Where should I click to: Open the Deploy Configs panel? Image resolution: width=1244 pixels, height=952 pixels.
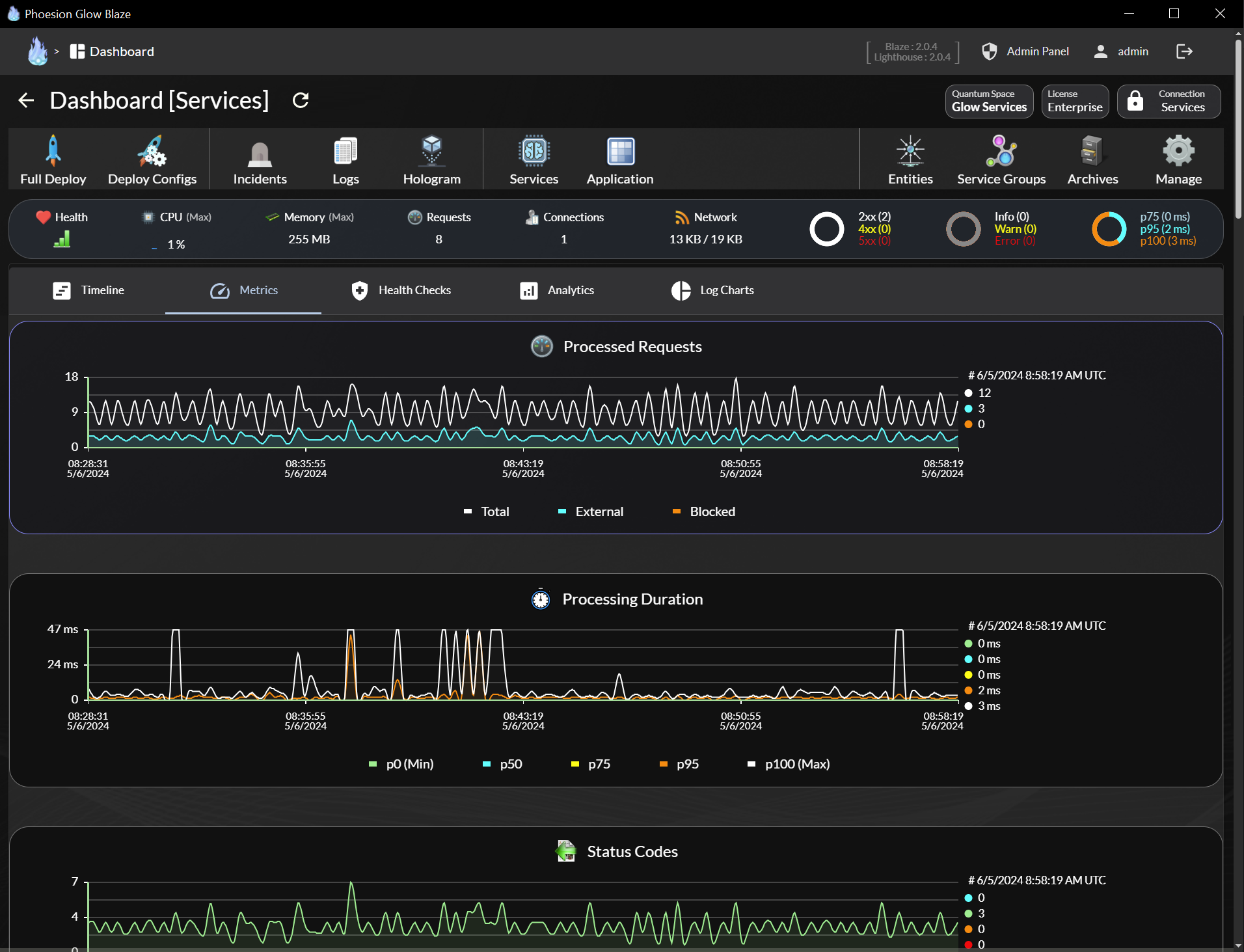[152, 159]
